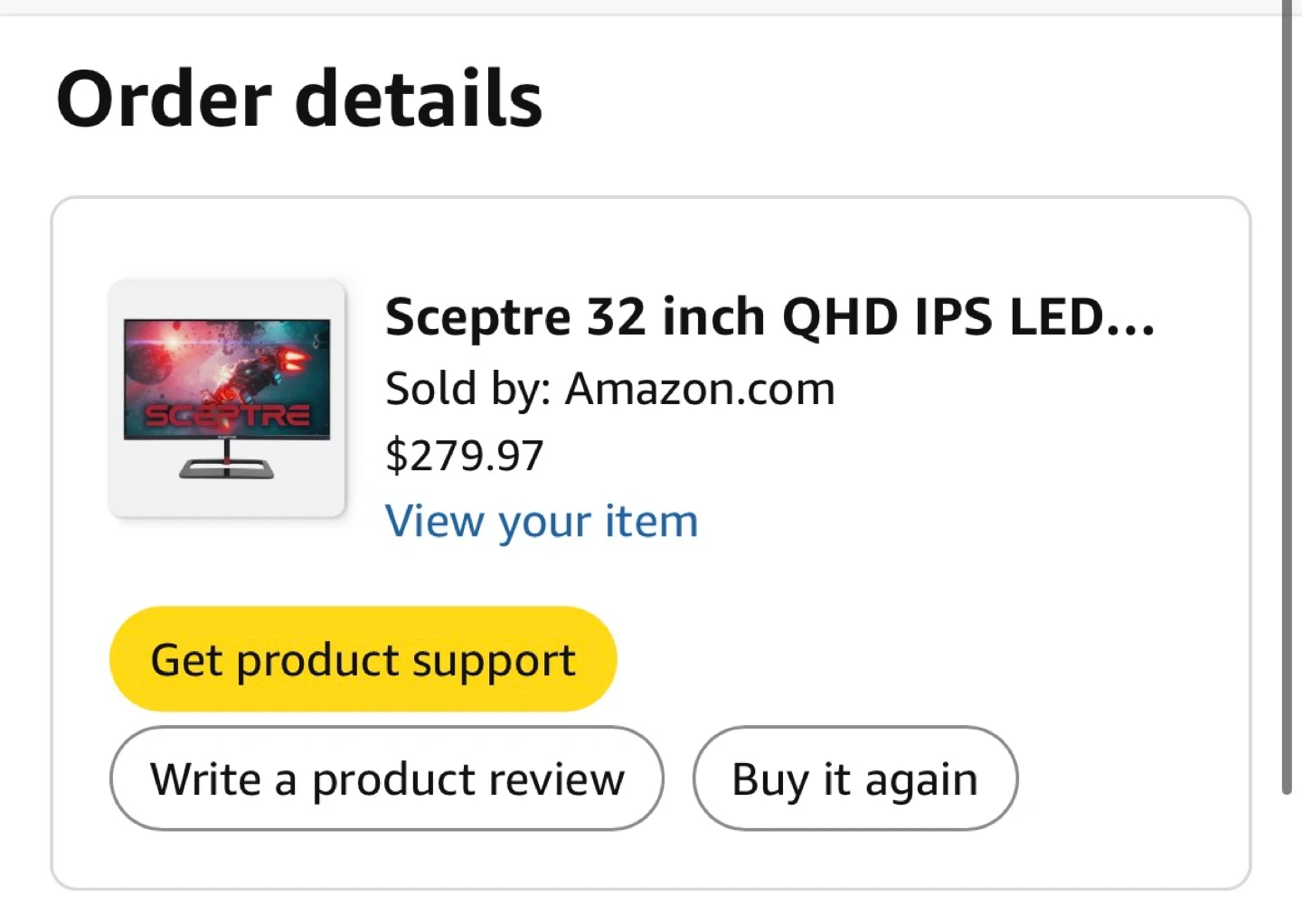Click the Amazon.com seller name
The width and height of the screenshot is (1302, 924).
pos(700,390)
